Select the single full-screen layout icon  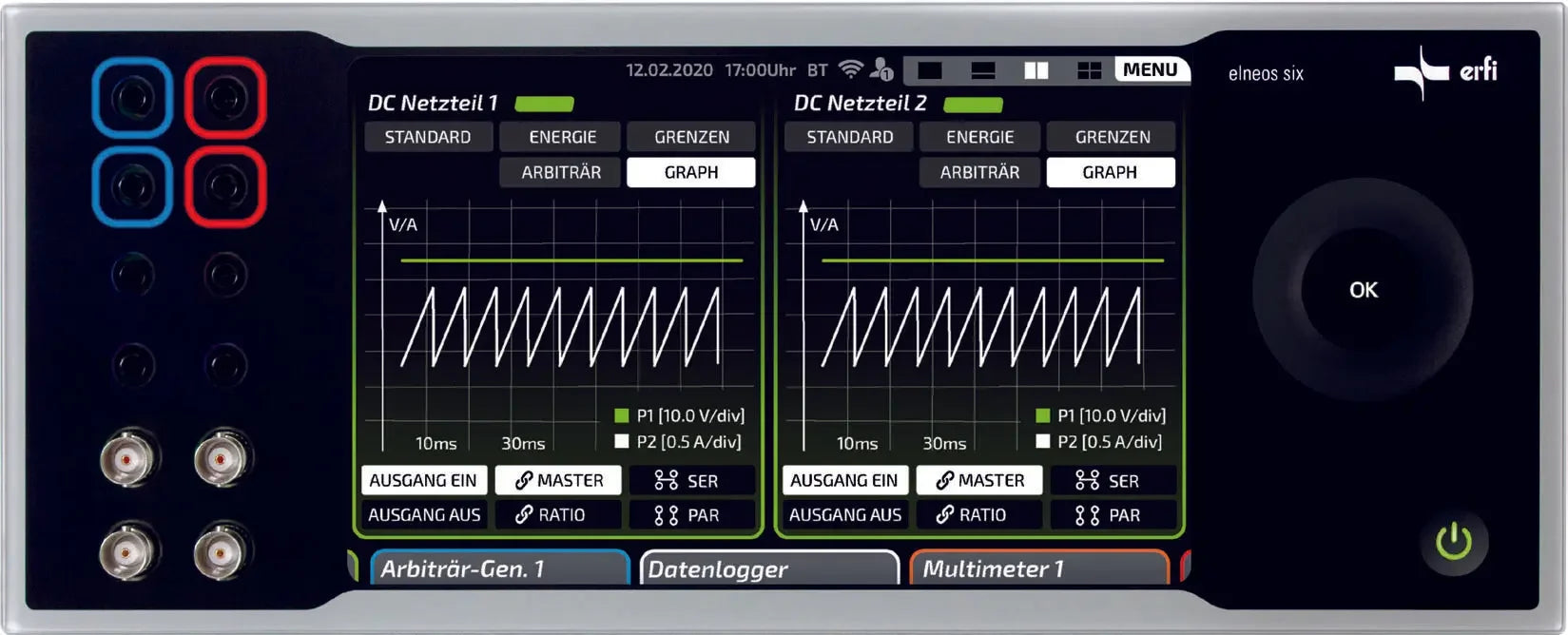tap(930, 70)
